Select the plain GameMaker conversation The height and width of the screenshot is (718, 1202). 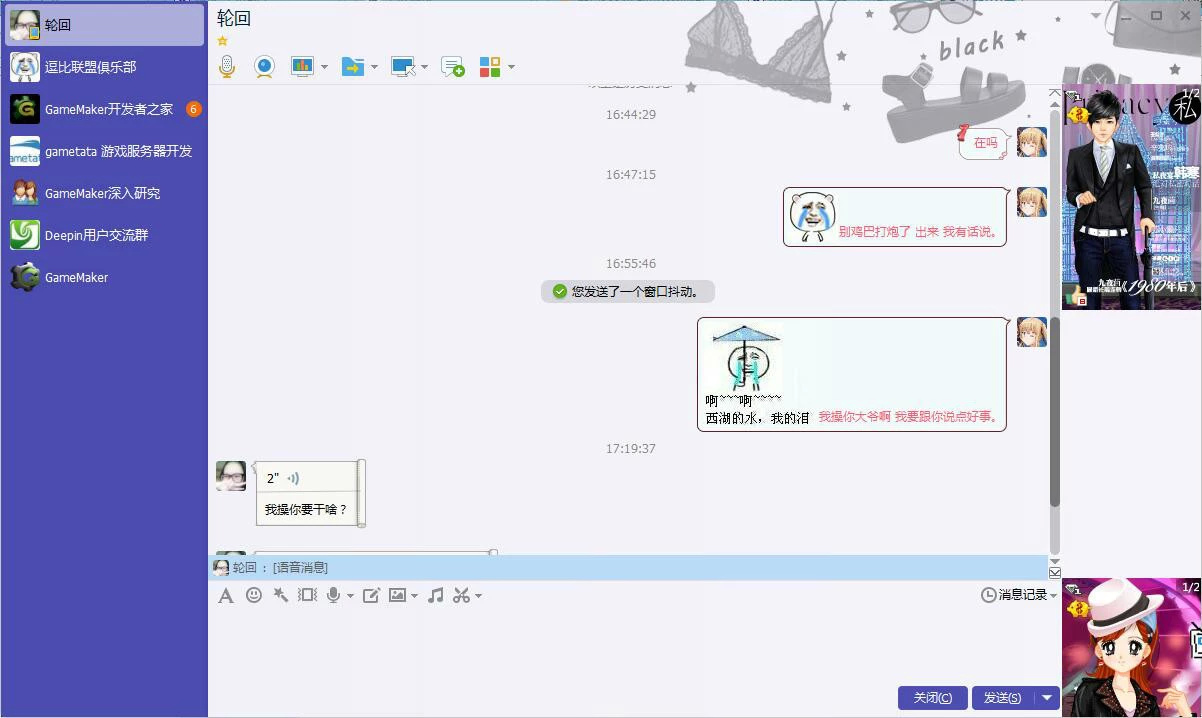click(104, 277)
